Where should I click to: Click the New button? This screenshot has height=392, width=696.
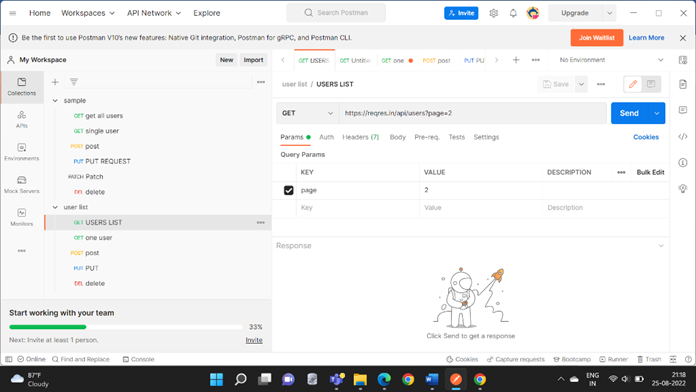226,60
